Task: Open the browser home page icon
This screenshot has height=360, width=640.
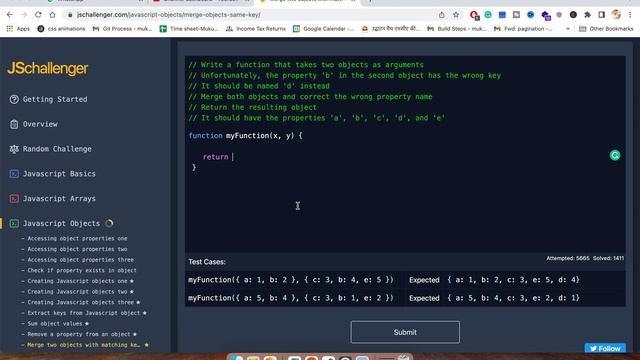Action: (52, 15)
